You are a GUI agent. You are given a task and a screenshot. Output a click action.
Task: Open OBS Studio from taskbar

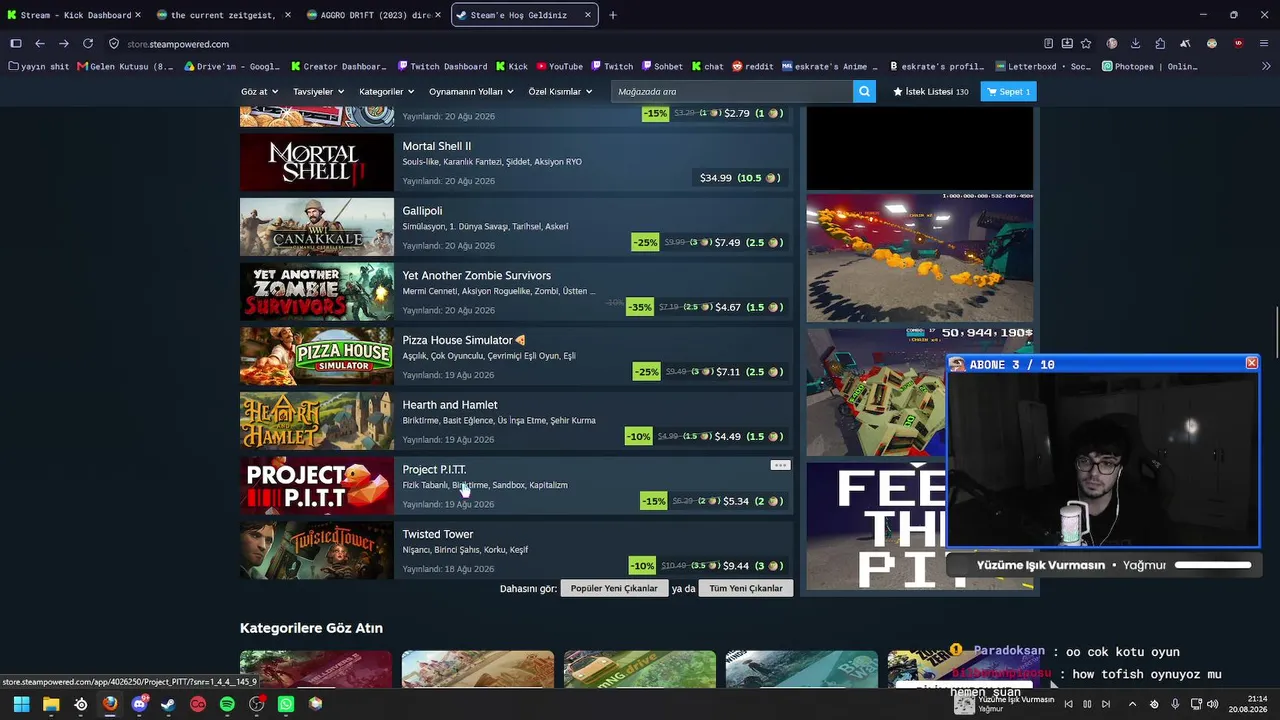(257, 704)
